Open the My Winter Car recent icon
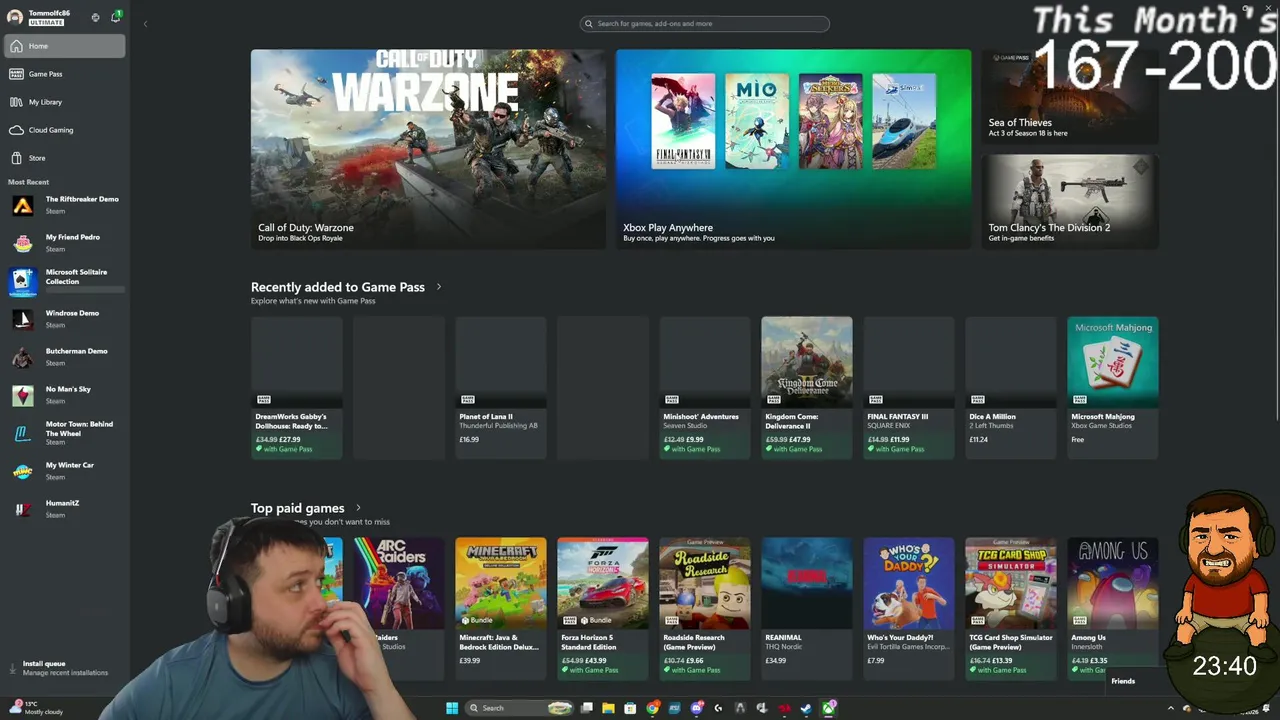The image size is (1280, 720). (23, 471)
